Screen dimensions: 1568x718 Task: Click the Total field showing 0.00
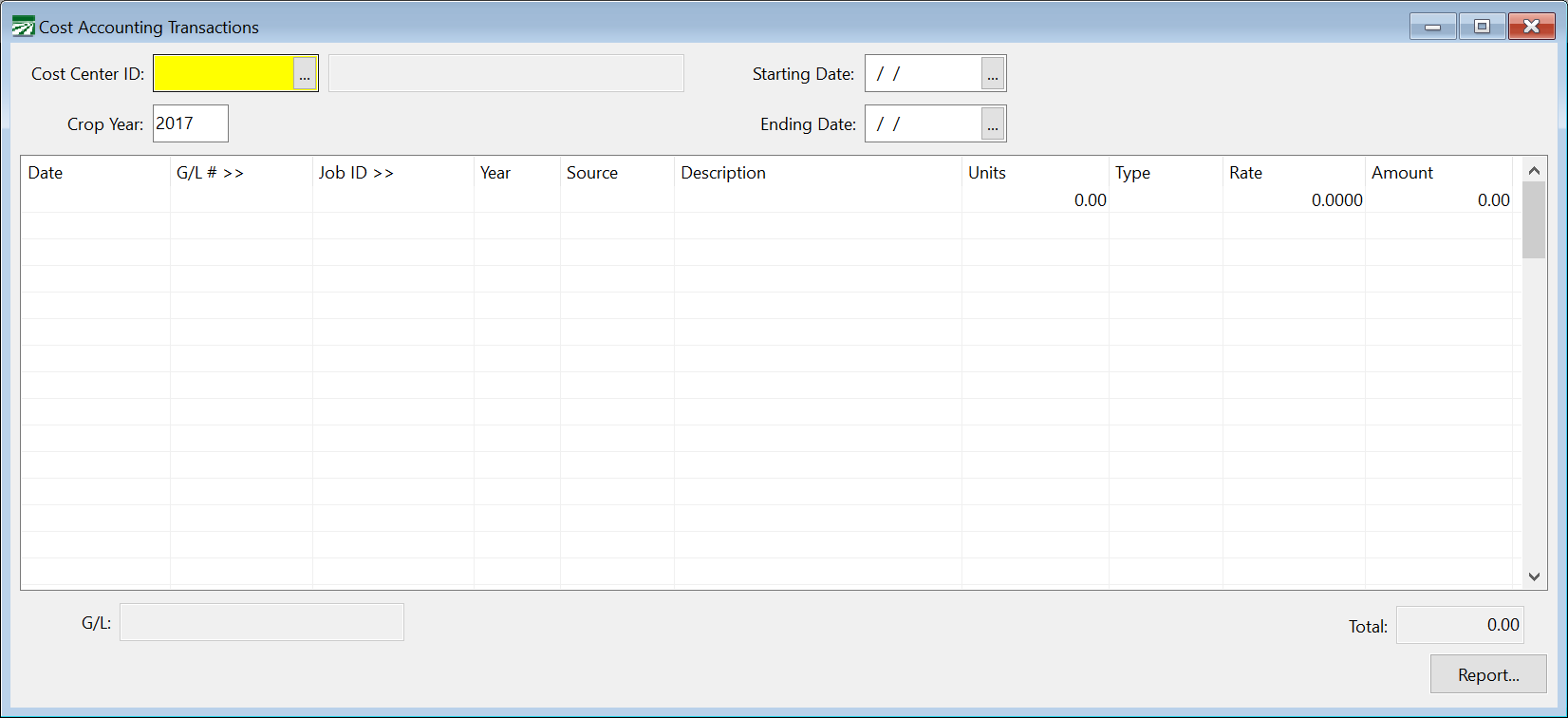(1460, 625)
